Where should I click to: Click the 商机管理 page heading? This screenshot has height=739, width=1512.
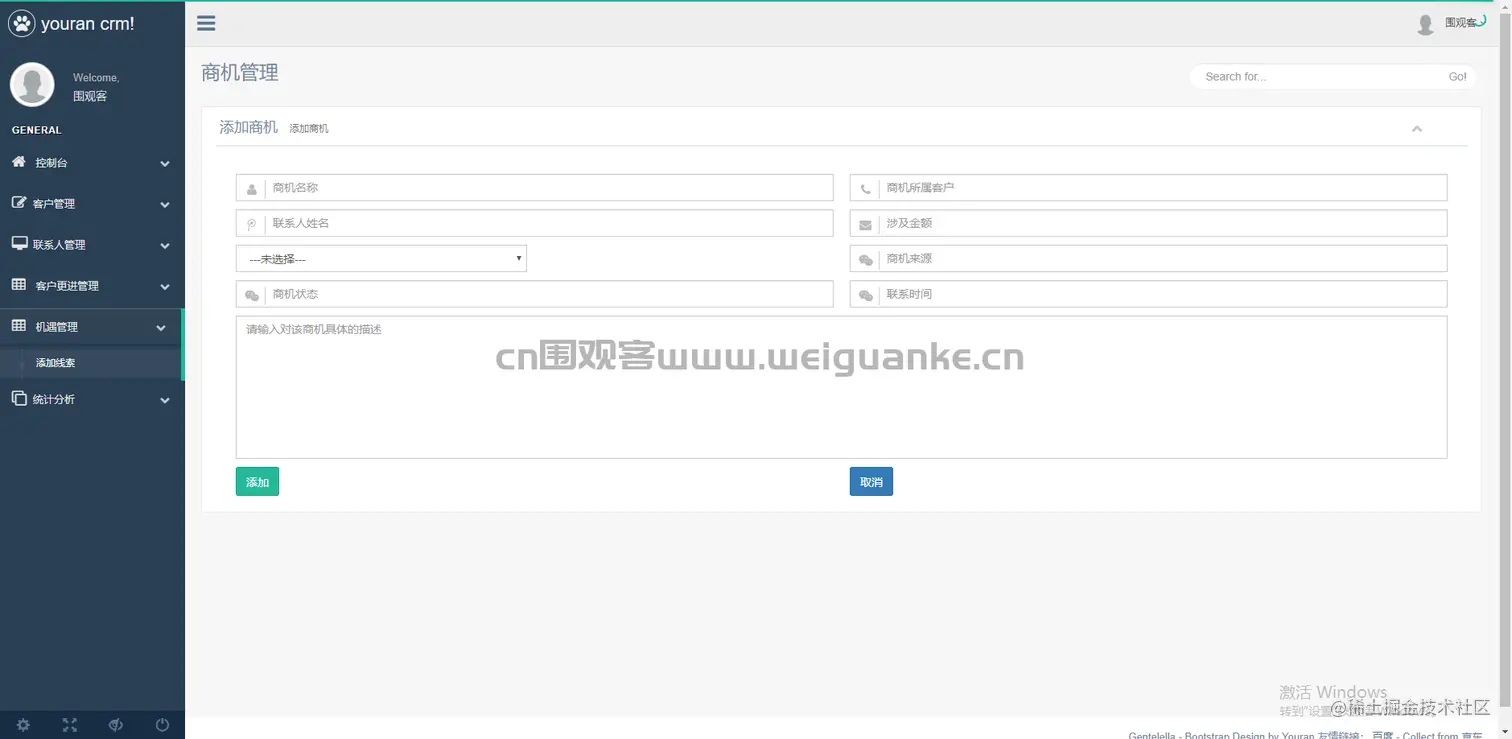tap(240, 73)
